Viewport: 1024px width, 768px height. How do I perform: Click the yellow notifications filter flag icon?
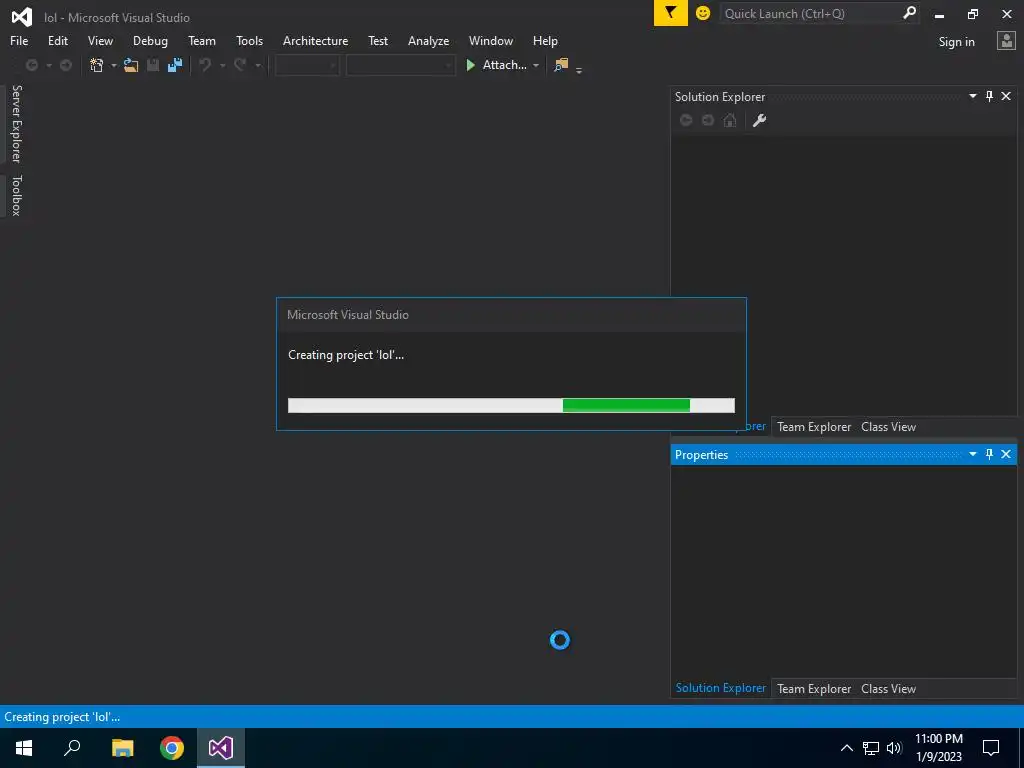pos(671,13)
